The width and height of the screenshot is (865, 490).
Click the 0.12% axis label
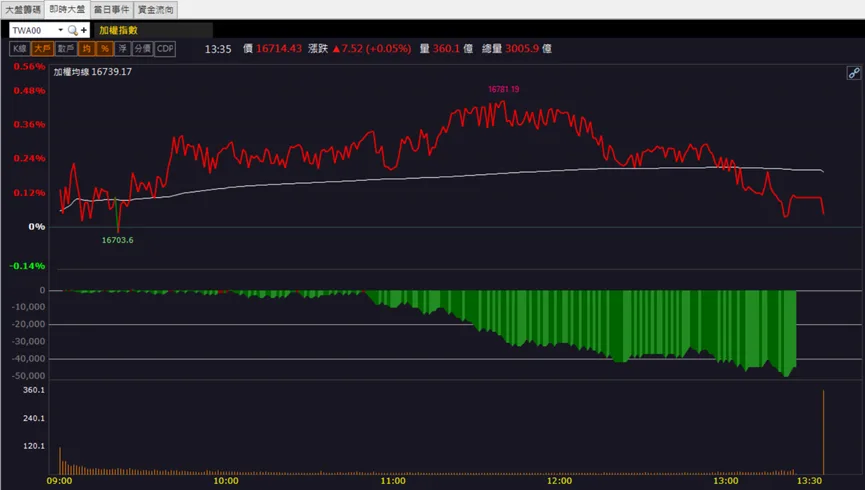pos(29,193)
